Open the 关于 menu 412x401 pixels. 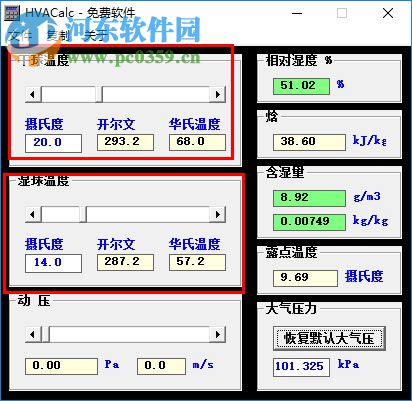click(x=96, y=35)
